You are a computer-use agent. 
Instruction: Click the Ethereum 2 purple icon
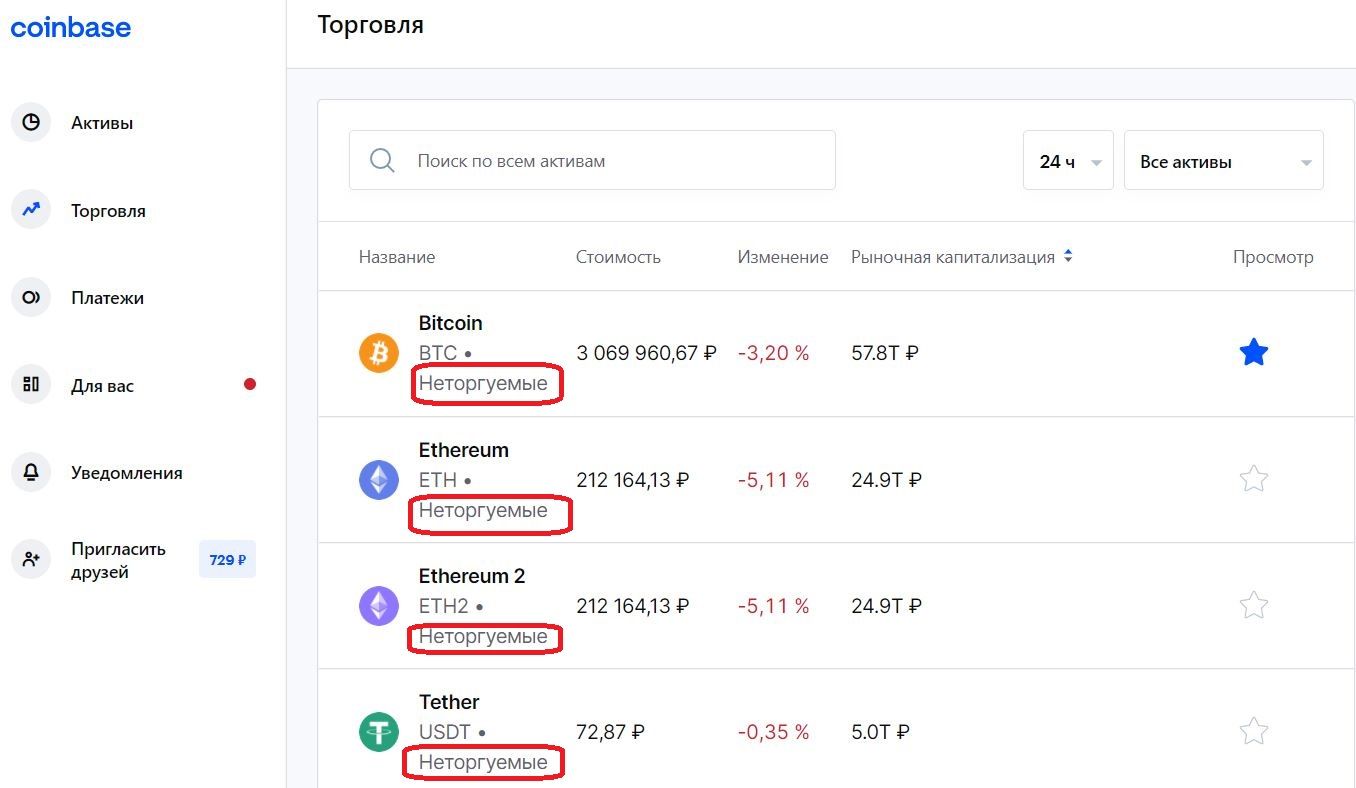pos(379,606)
